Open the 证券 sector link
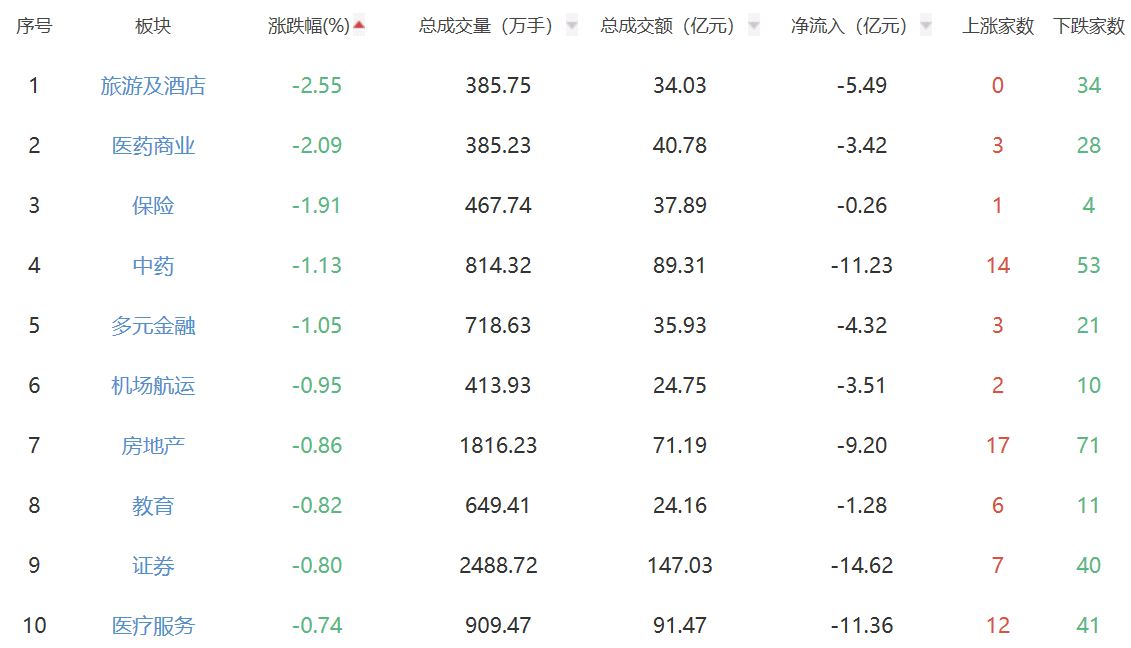The height and width of the screenshot is (648, 1131). (x=153, y=566)
